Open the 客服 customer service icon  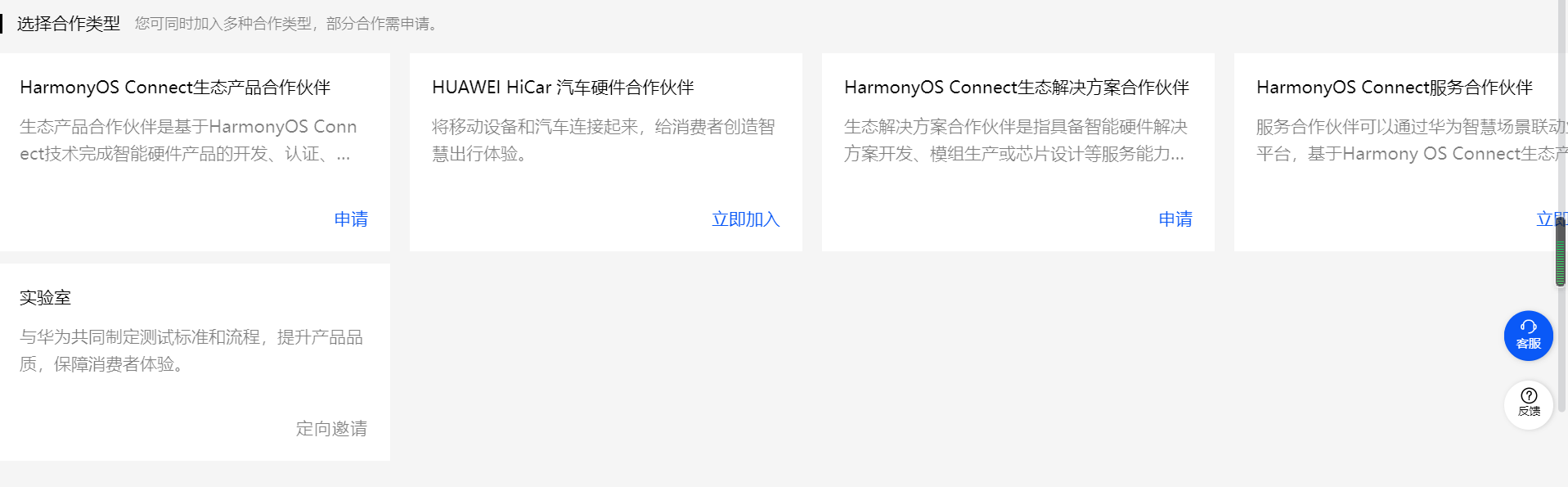1528,336
